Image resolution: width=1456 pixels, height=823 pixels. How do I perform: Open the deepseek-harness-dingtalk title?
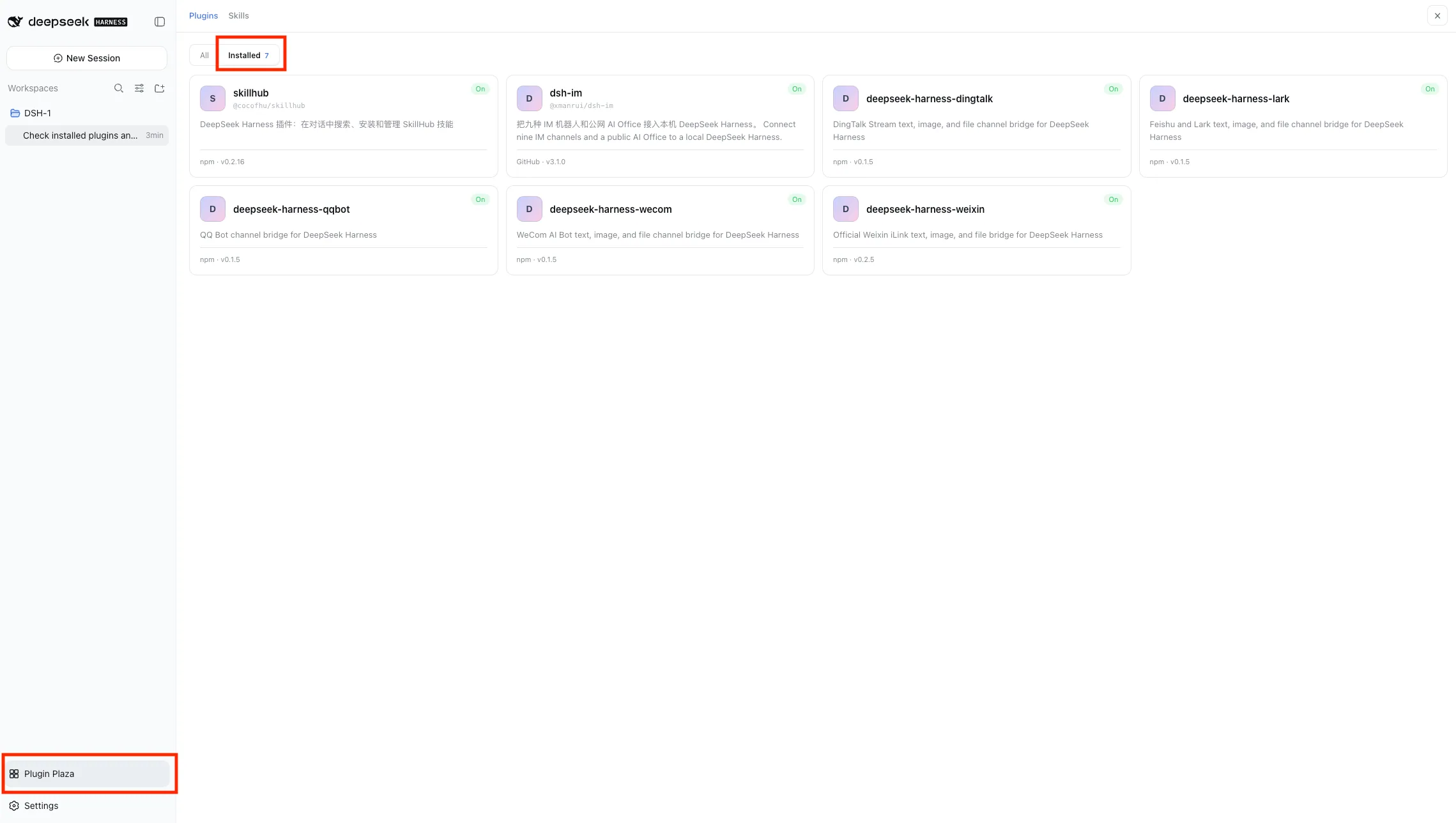point(930,99)
